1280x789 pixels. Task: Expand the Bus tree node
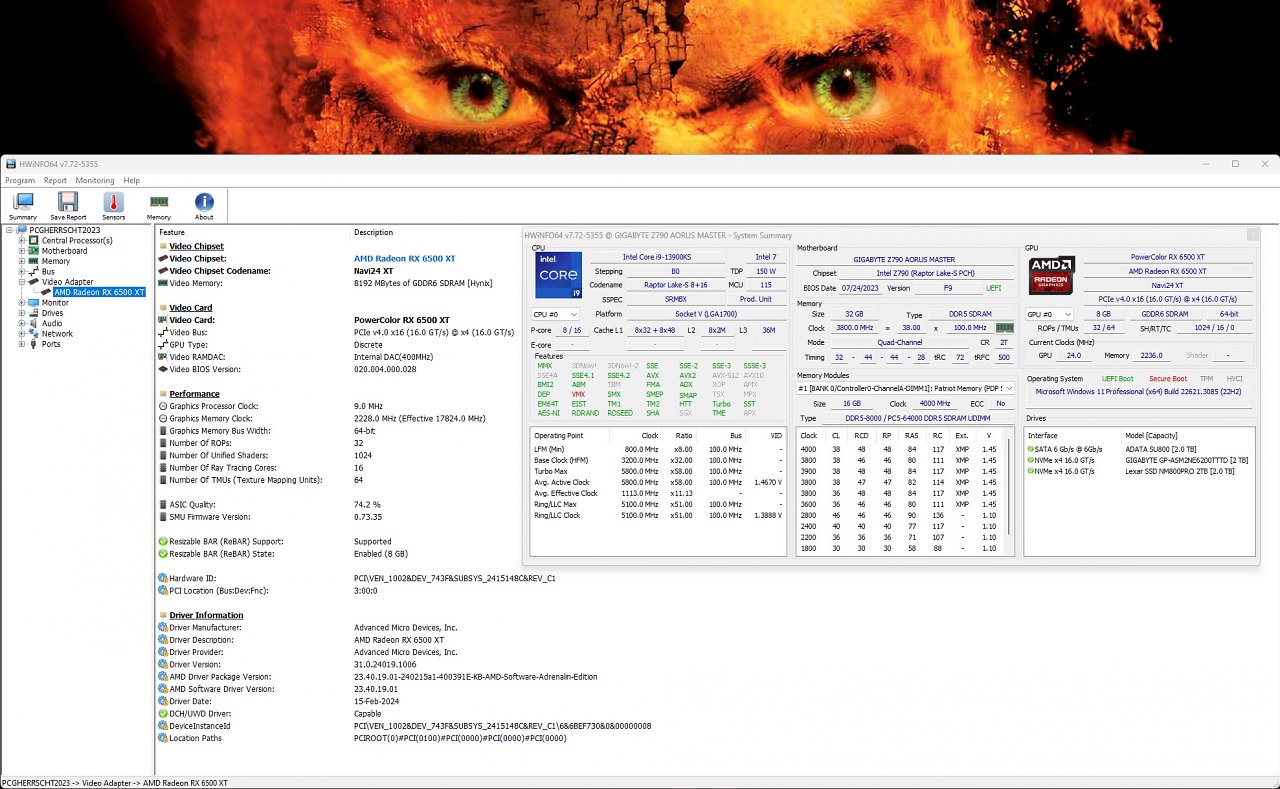tap(22, 272)
